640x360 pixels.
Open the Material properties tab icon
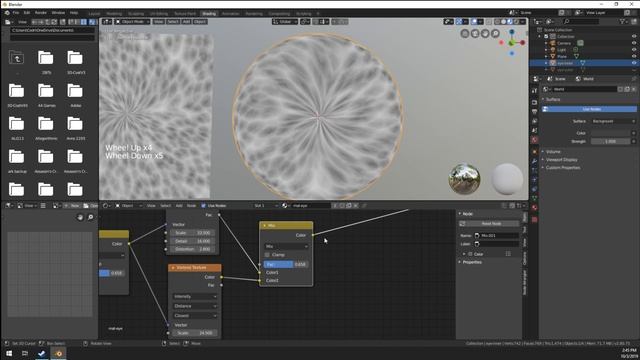534,207
